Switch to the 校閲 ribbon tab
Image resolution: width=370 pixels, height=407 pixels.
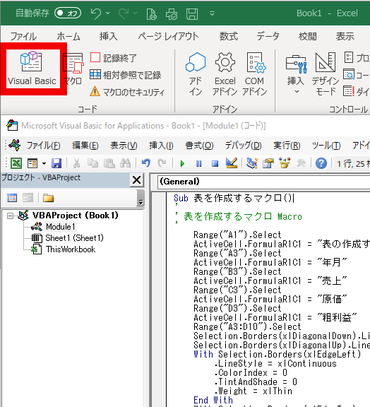(x=307, y=36)
